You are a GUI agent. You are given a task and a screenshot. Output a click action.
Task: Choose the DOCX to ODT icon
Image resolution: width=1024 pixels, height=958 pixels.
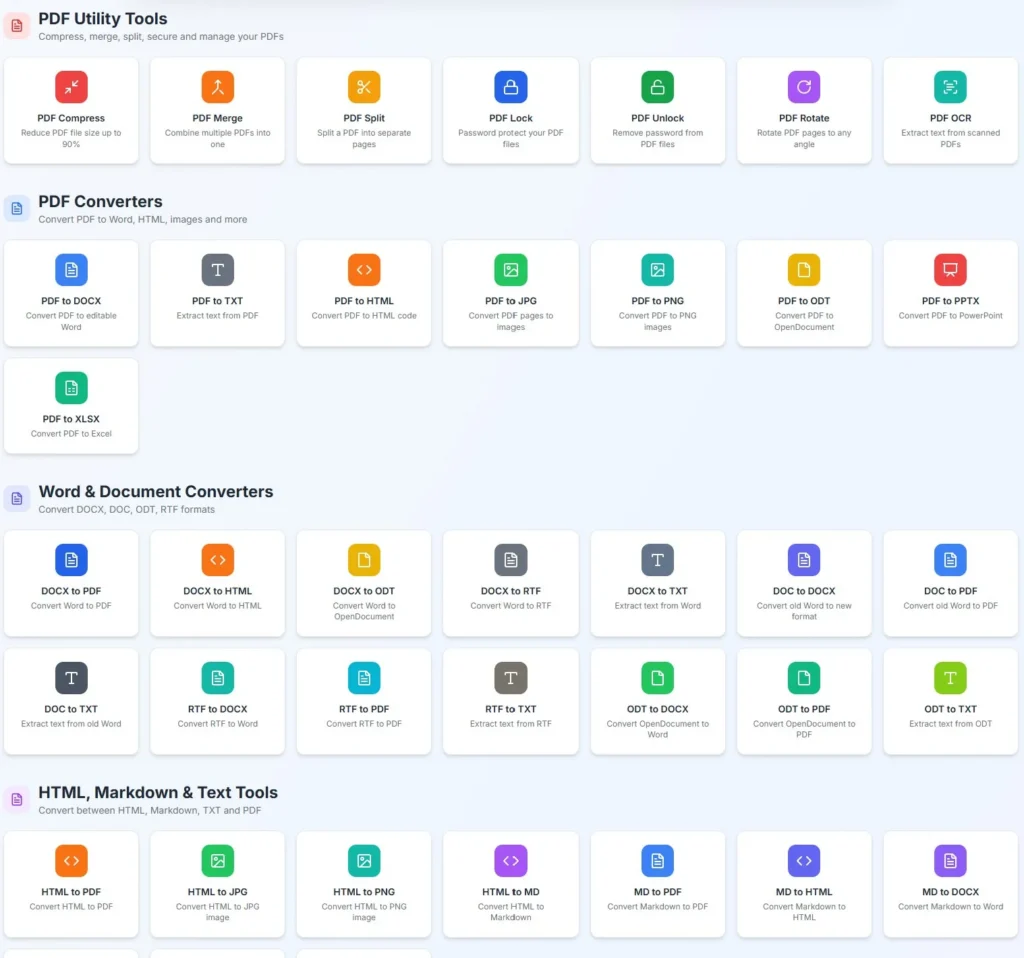[x=364, y=560]
